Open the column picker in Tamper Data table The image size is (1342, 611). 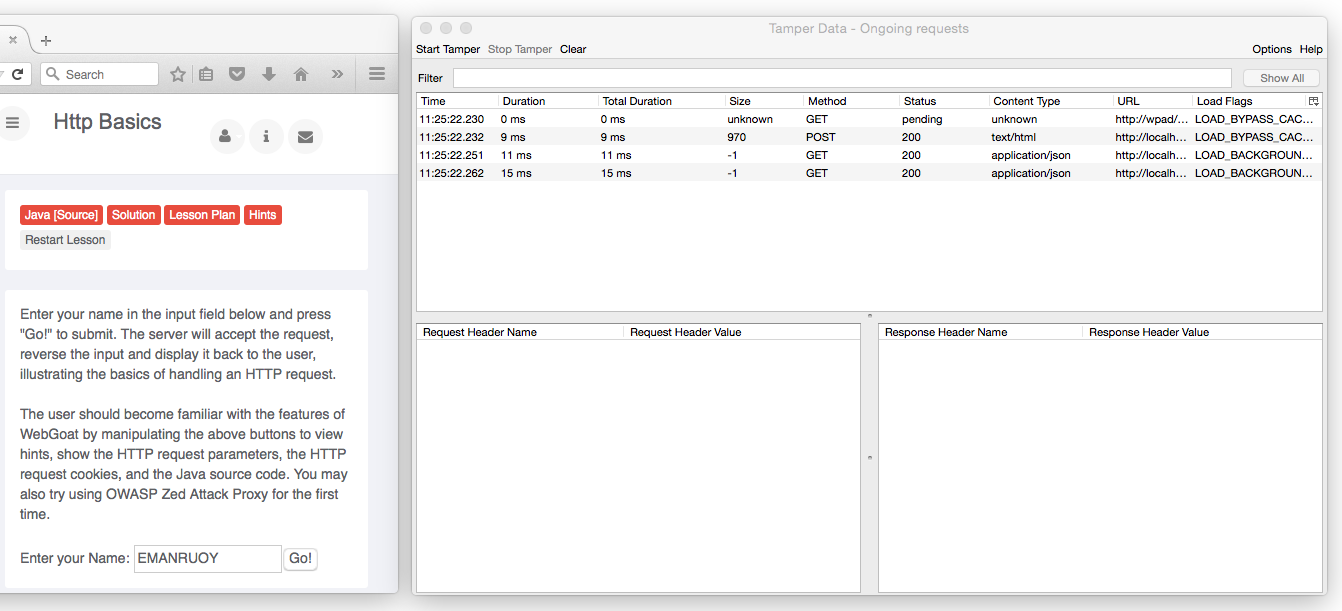pos(1314,101)
